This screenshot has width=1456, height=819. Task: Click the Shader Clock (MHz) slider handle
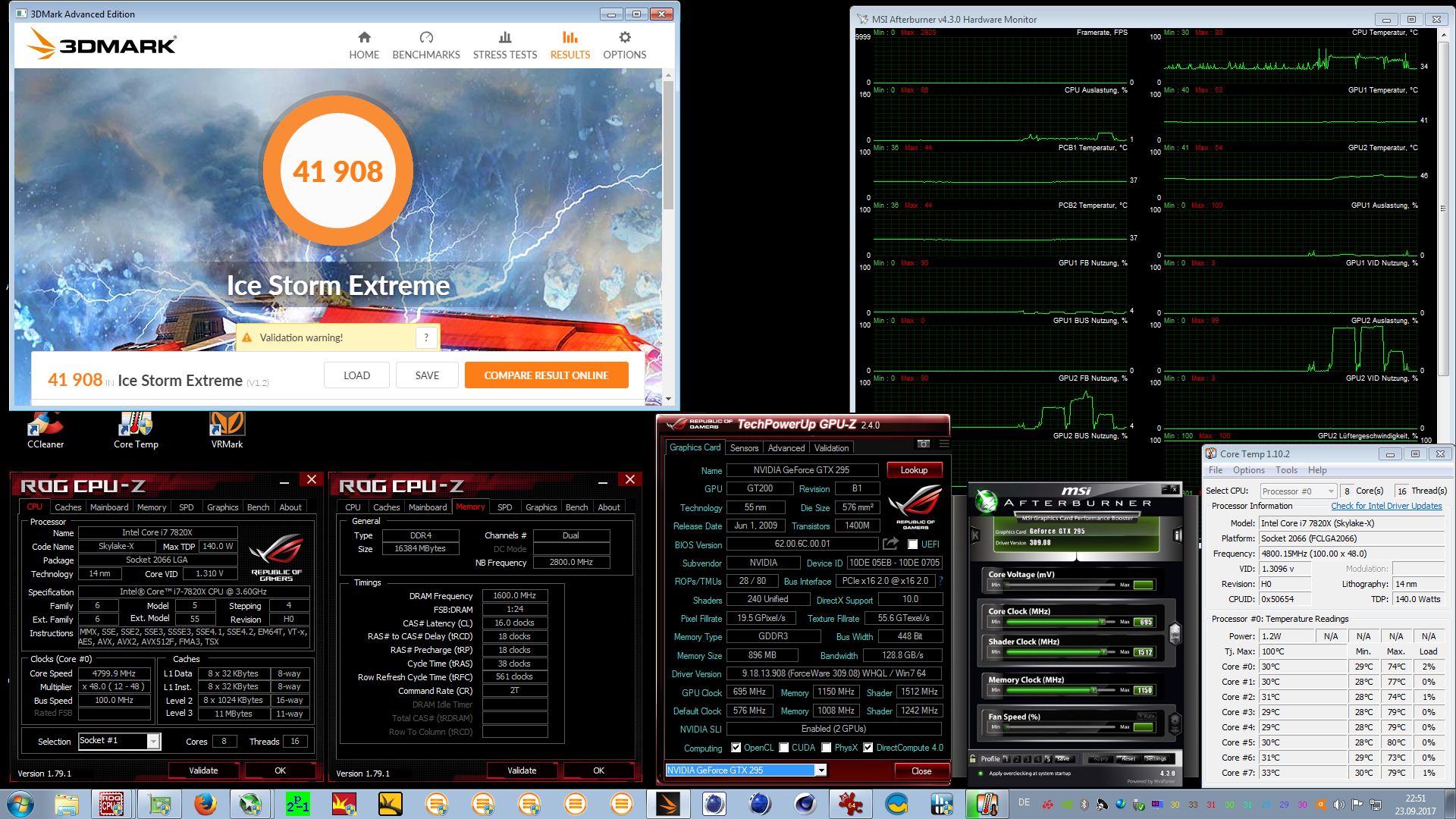(1103, 652)
